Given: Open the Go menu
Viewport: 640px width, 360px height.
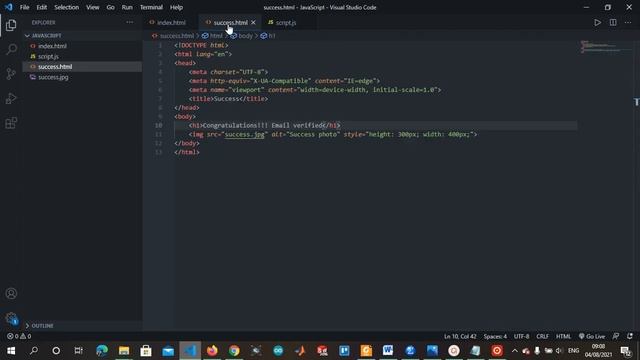Looking at the screenshot, I should [x=111, y=7].
